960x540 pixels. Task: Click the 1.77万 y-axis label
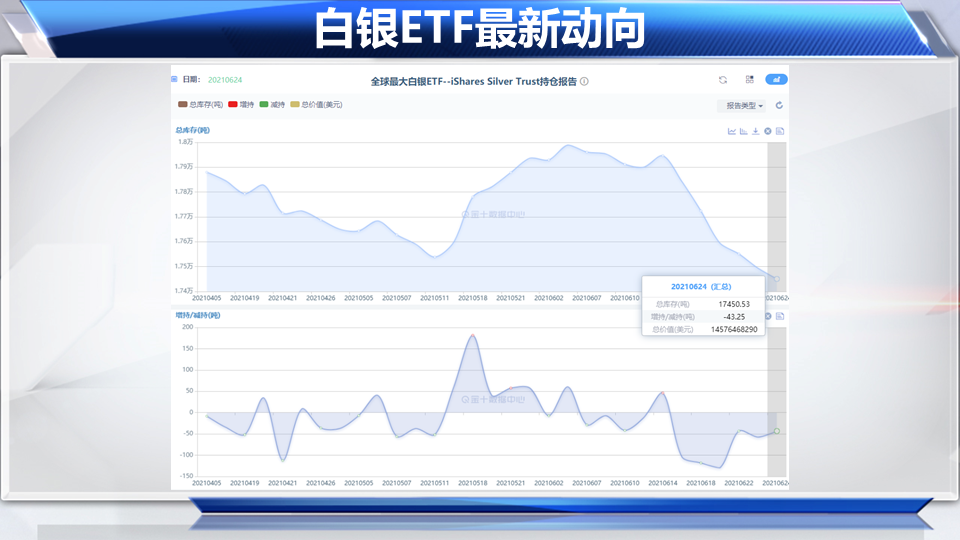tap(184, 216)
